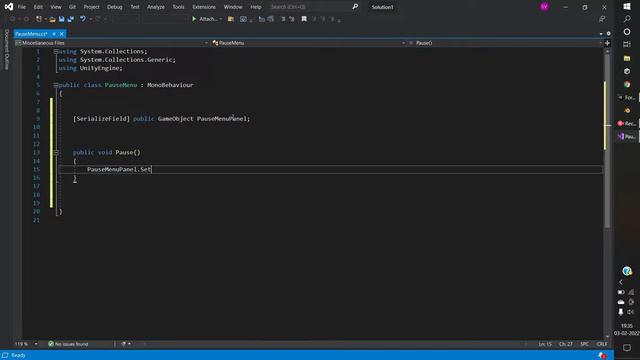Screen dimensions: 640x360
Task: Click the No issues found indicator
Action: point(68,344)
